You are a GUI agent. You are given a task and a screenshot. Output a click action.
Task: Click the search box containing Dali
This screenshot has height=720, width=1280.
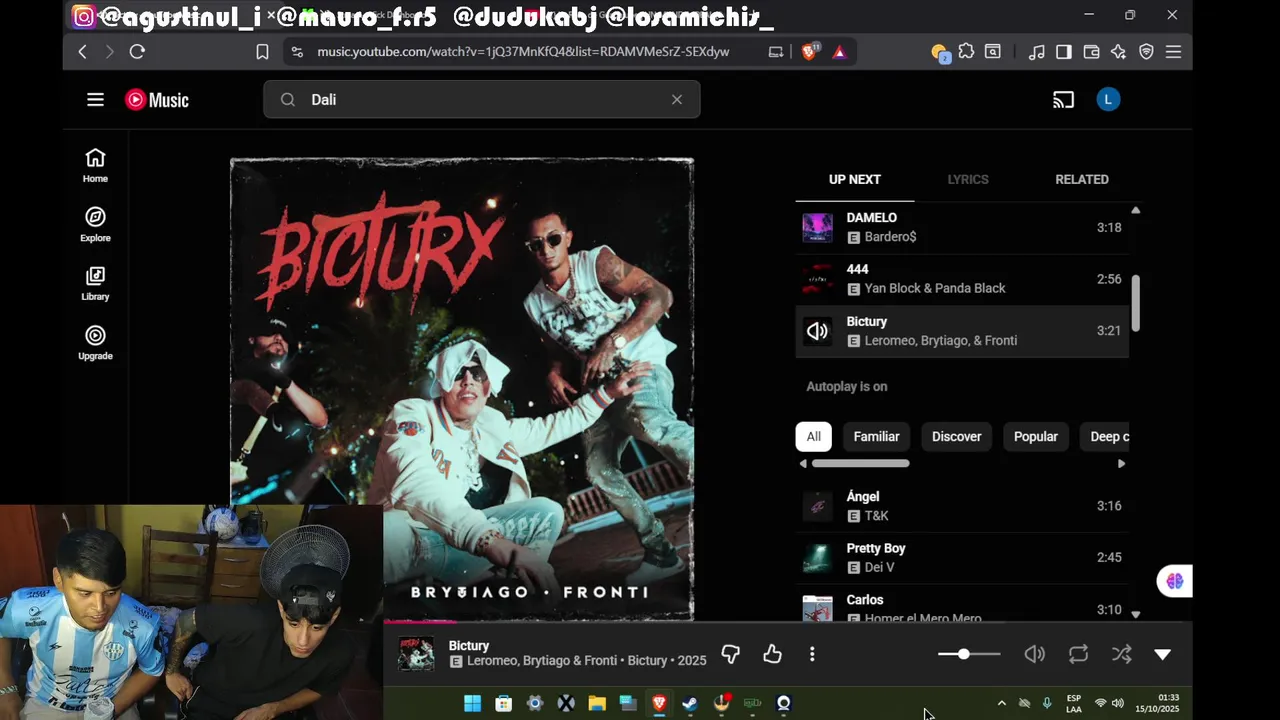click(x=481, y=100)
